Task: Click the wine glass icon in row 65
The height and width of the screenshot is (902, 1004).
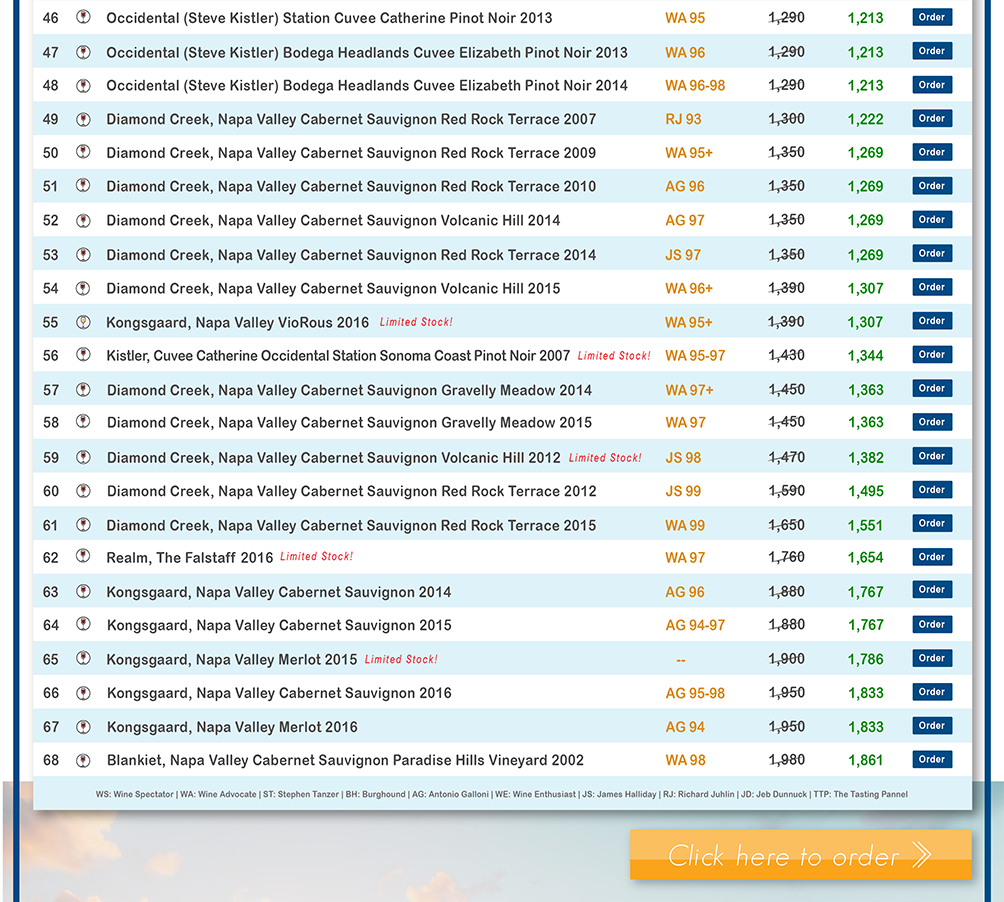Action: point(83,658)
